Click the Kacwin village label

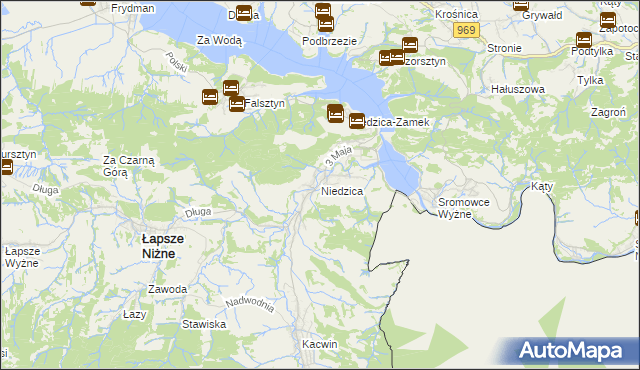click(320, 344)
